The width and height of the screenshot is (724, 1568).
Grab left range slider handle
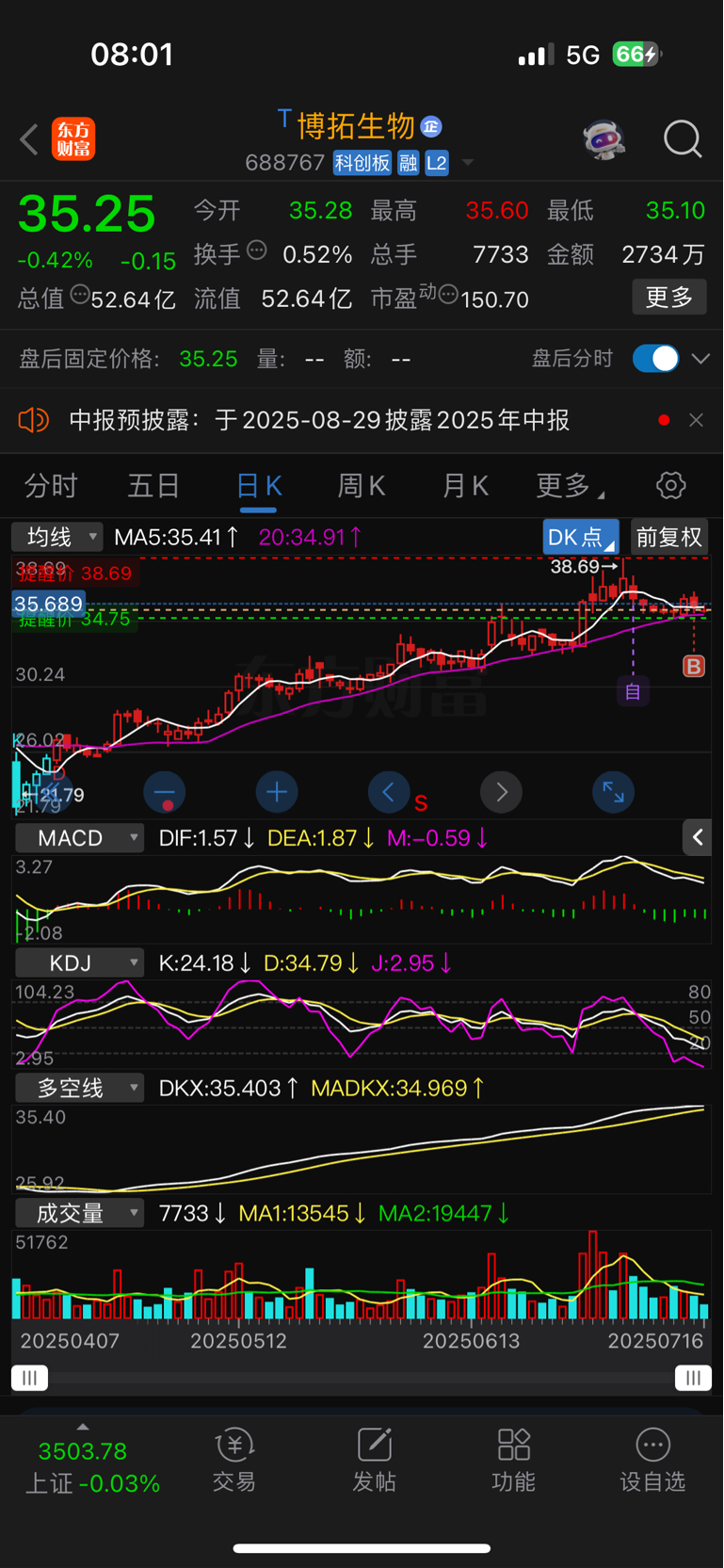click(x=30, y=1379)
